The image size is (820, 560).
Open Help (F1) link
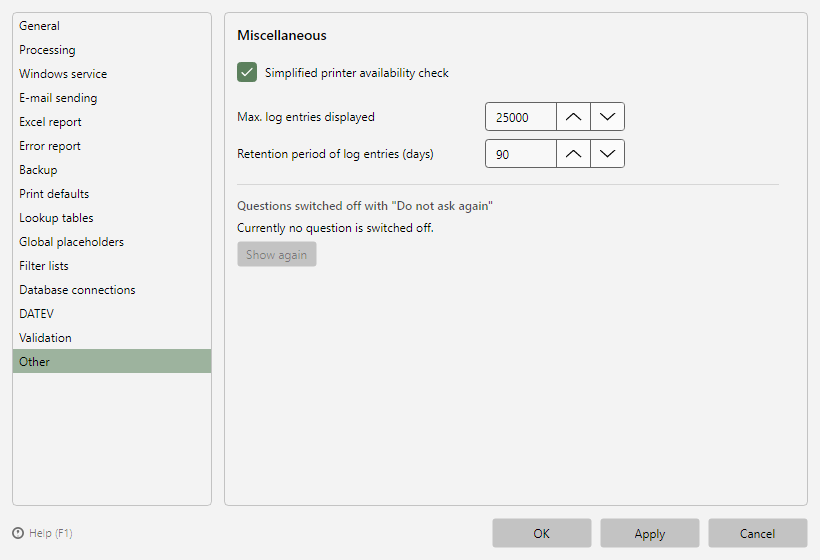point(51,533)
